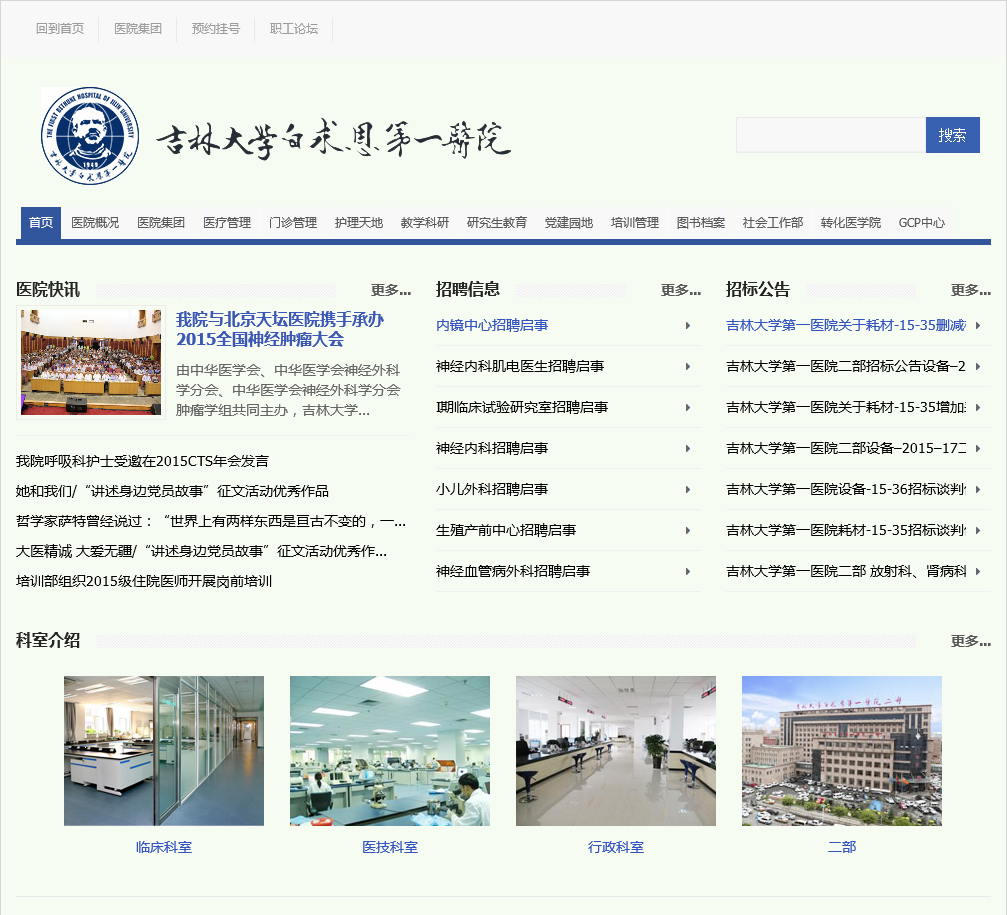1007x915 pixels.
Task: Select the 首页 navigation tab
Action: coord(41,223)
